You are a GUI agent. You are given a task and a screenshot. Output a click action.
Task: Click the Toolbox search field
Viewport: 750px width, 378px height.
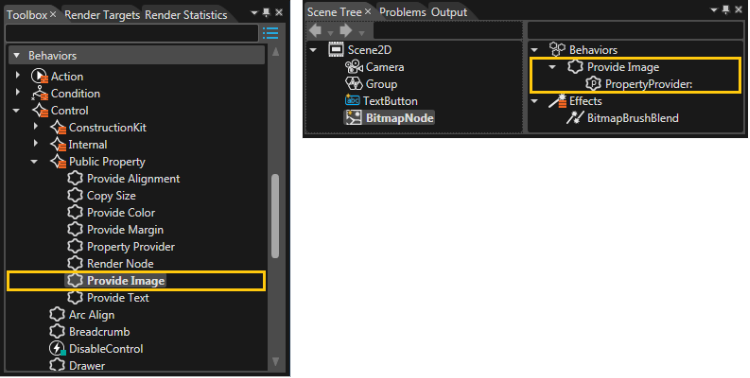(x=132, y=33)
